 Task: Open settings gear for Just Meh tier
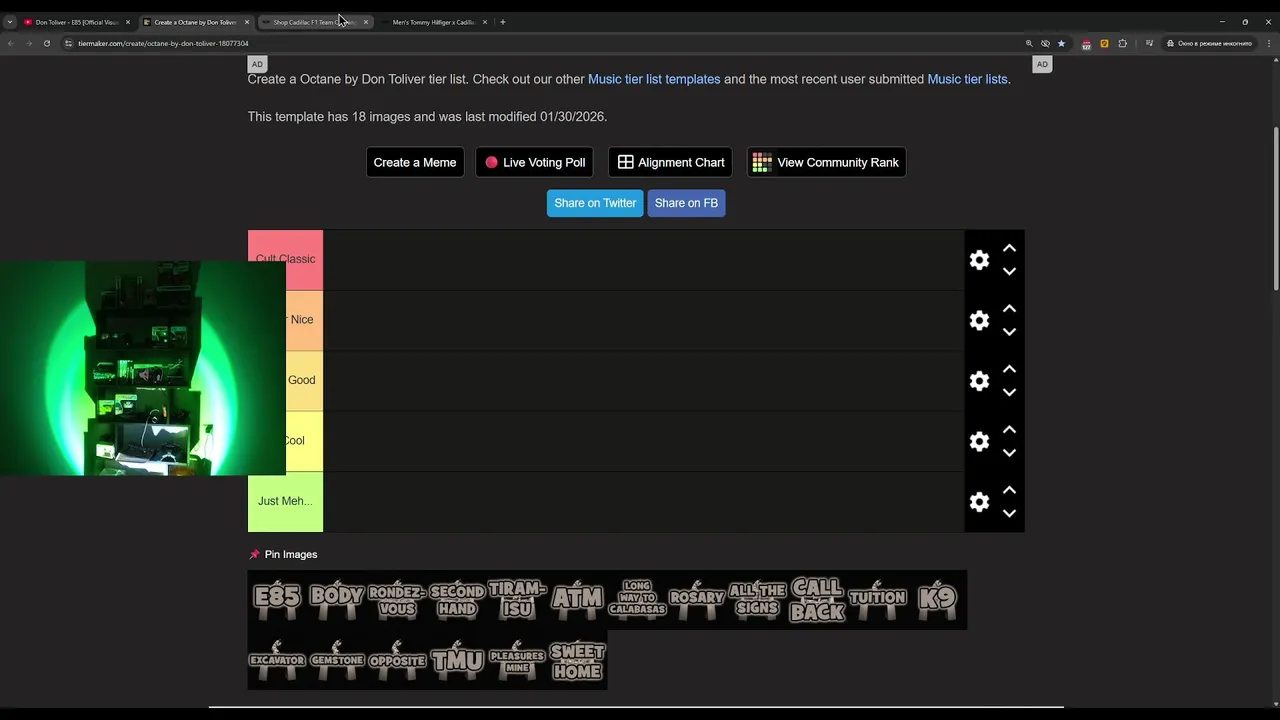979,502
